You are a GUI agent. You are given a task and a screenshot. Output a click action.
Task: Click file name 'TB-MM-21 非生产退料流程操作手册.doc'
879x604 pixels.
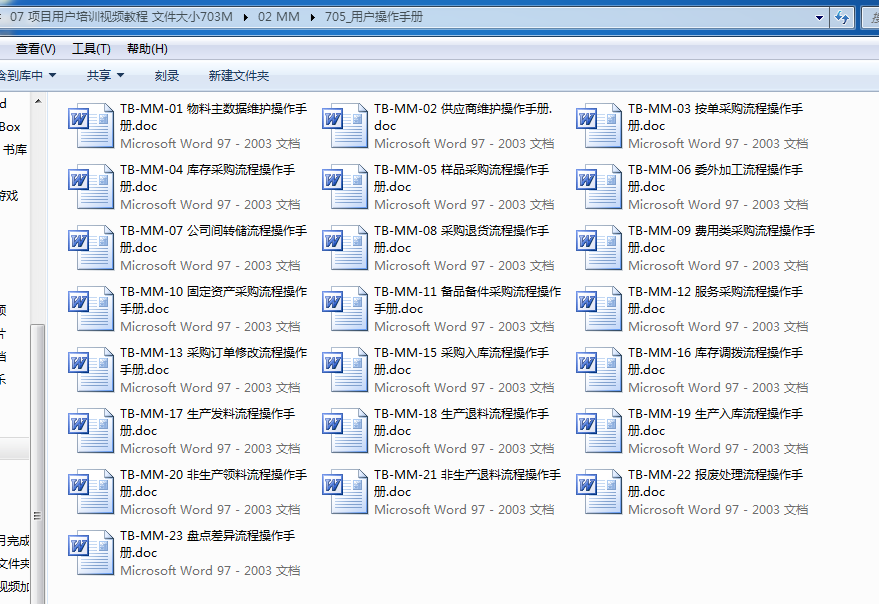[468, 484]
